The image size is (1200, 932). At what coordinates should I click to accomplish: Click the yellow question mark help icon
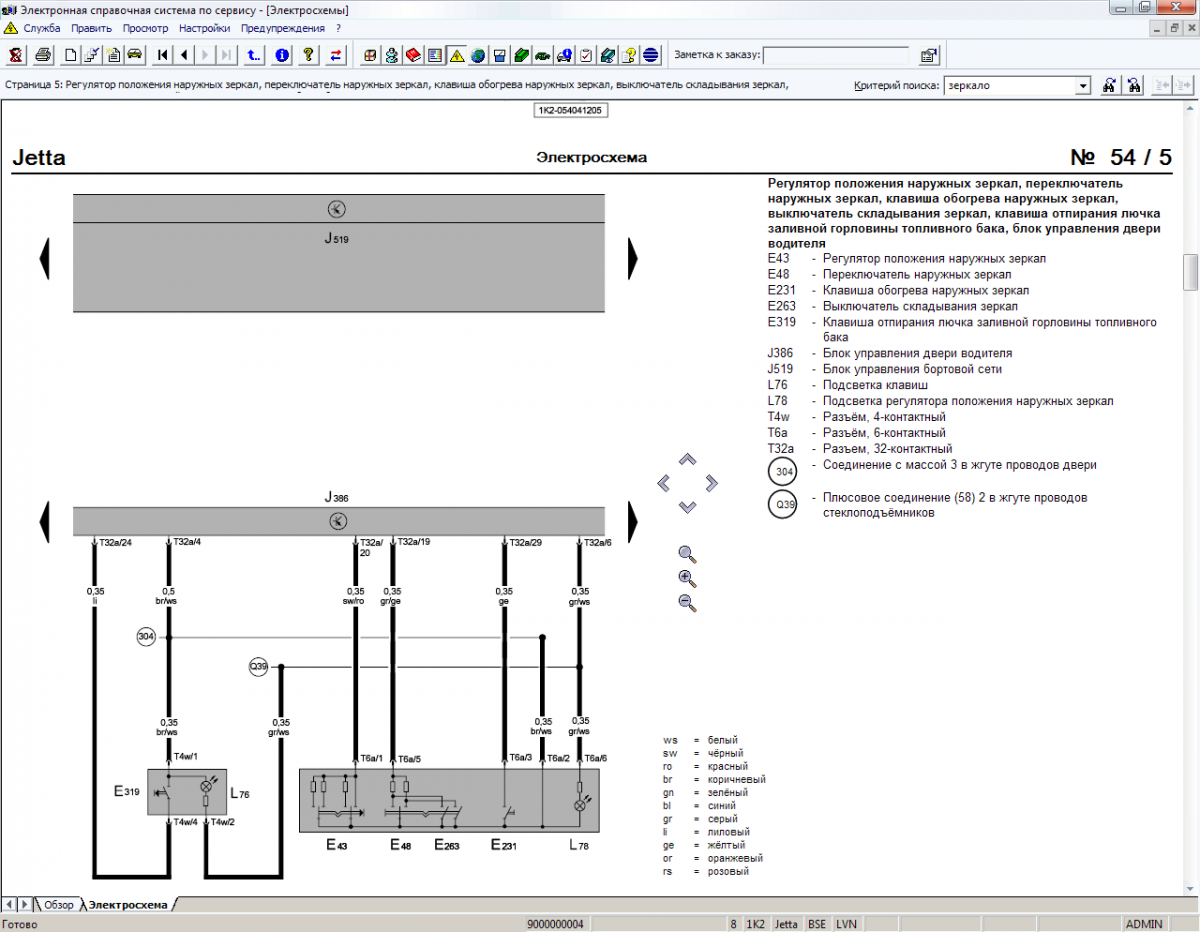309,55
